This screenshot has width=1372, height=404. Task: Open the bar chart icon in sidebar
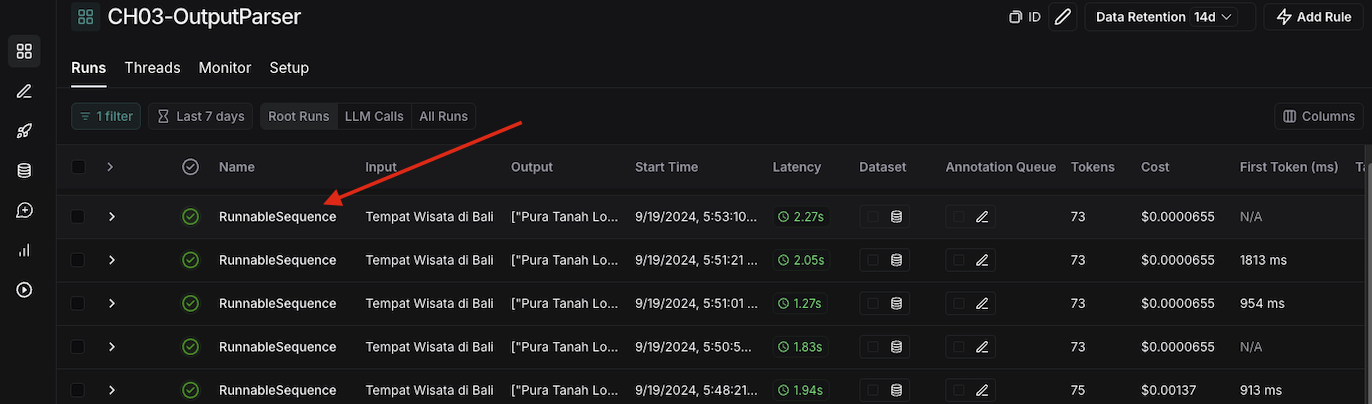[x=24, y=250]
